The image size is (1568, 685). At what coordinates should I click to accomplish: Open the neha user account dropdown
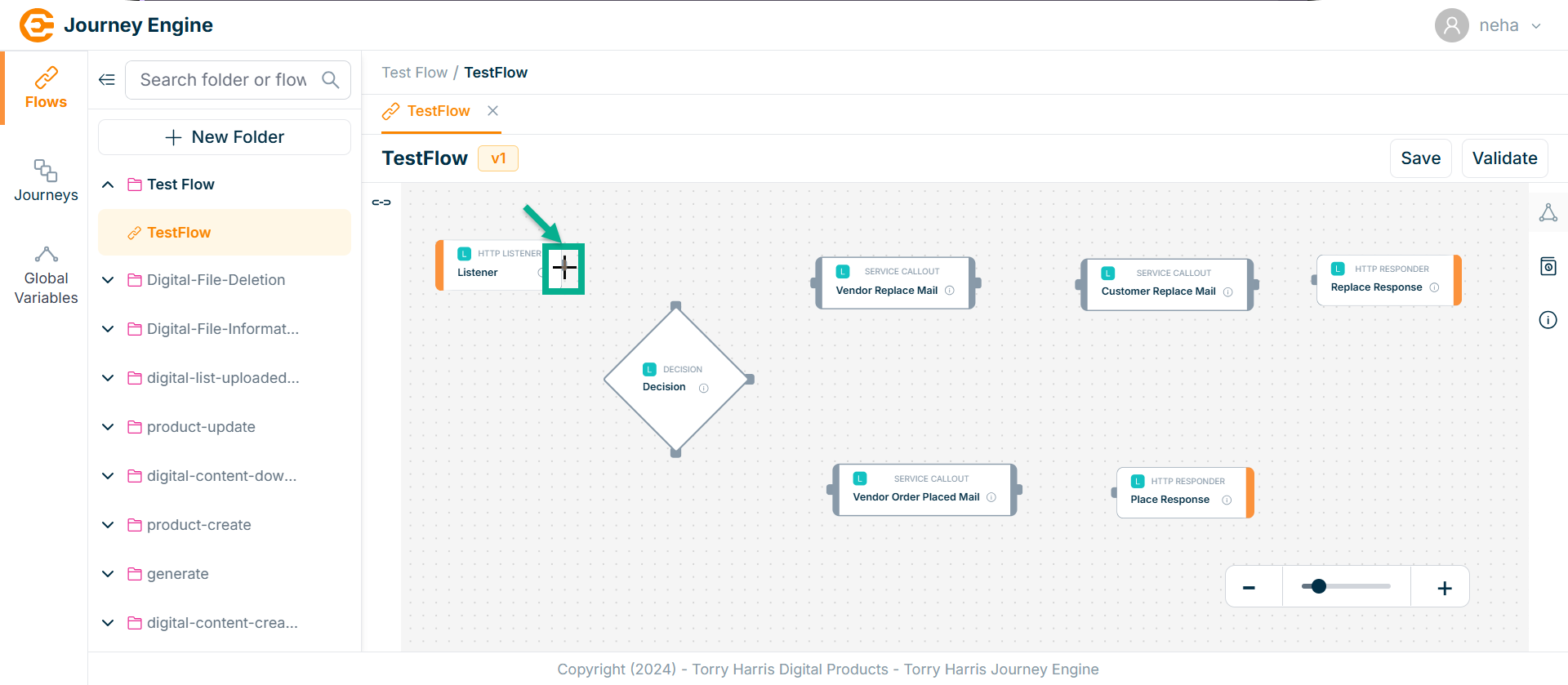(1490, 25)
